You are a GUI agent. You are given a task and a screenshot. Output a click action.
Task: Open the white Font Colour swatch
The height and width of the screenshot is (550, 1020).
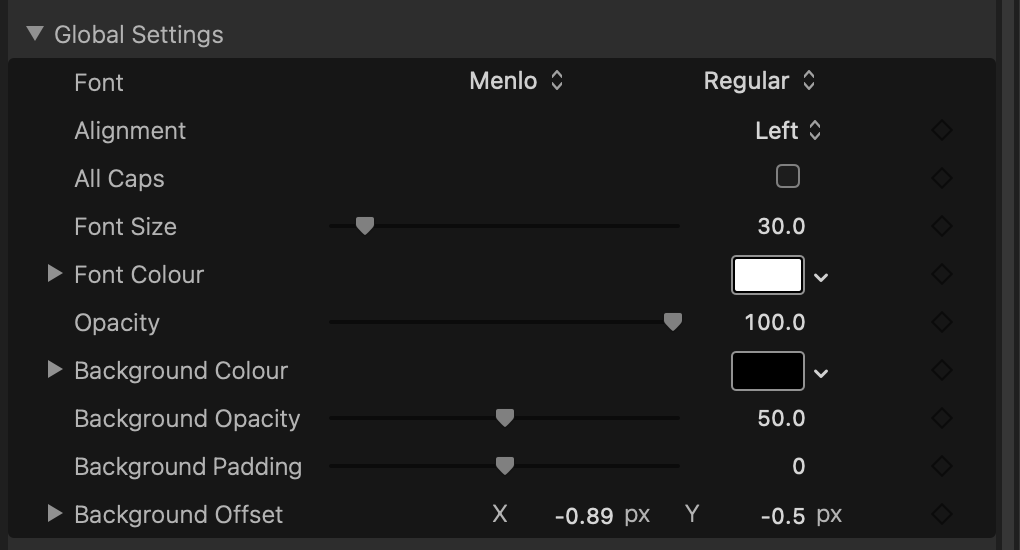point(768,275)
